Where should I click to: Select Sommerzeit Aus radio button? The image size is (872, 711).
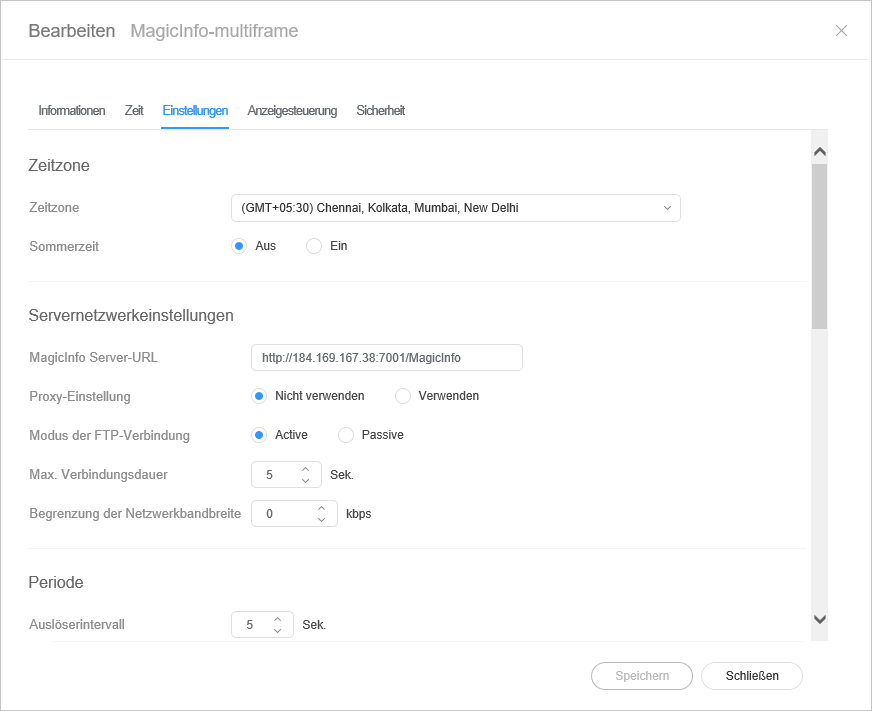pyautogui.click(x=239, y=246)
